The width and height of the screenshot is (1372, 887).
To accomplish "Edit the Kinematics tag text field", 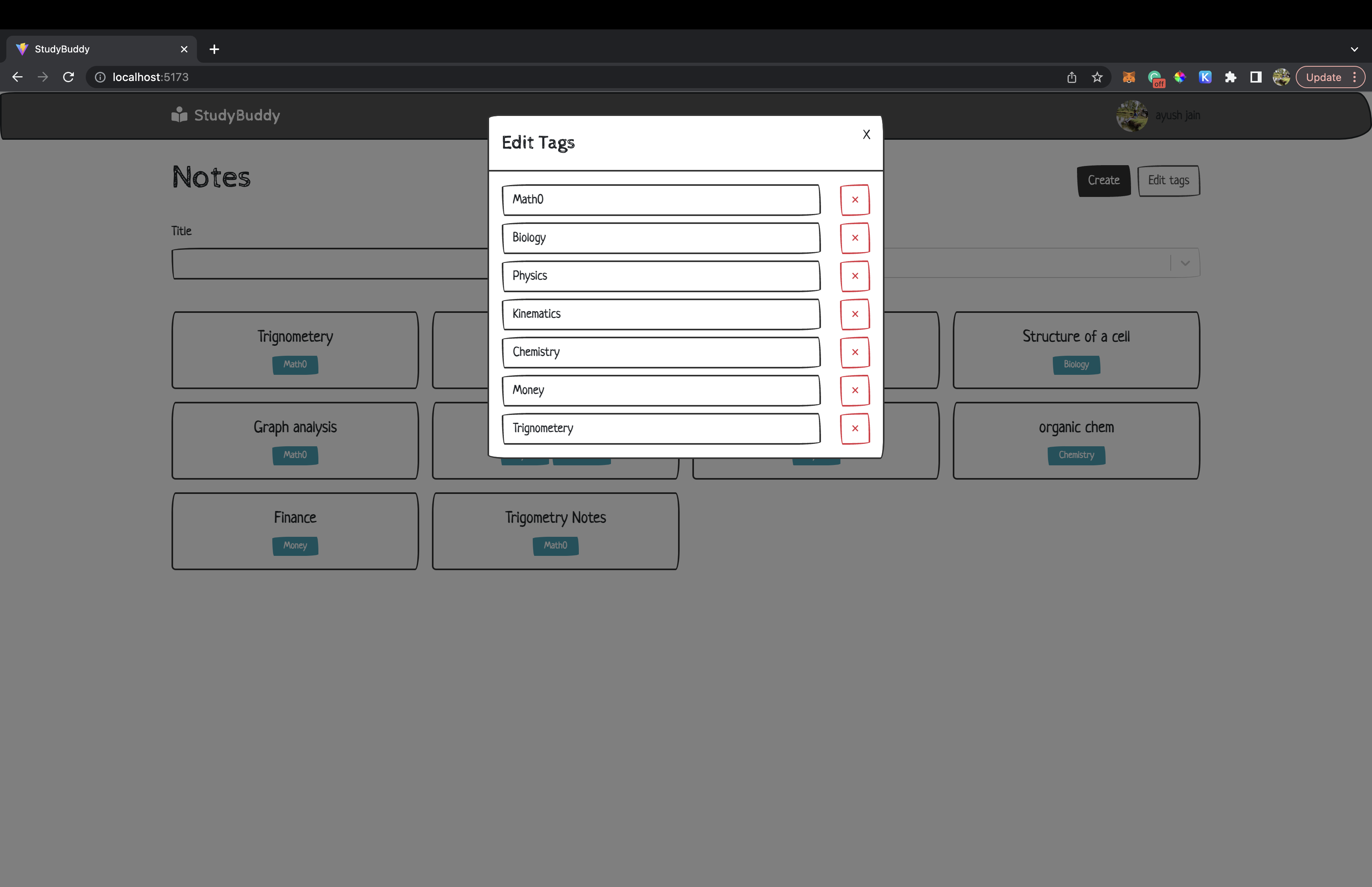I will (660, 314).
